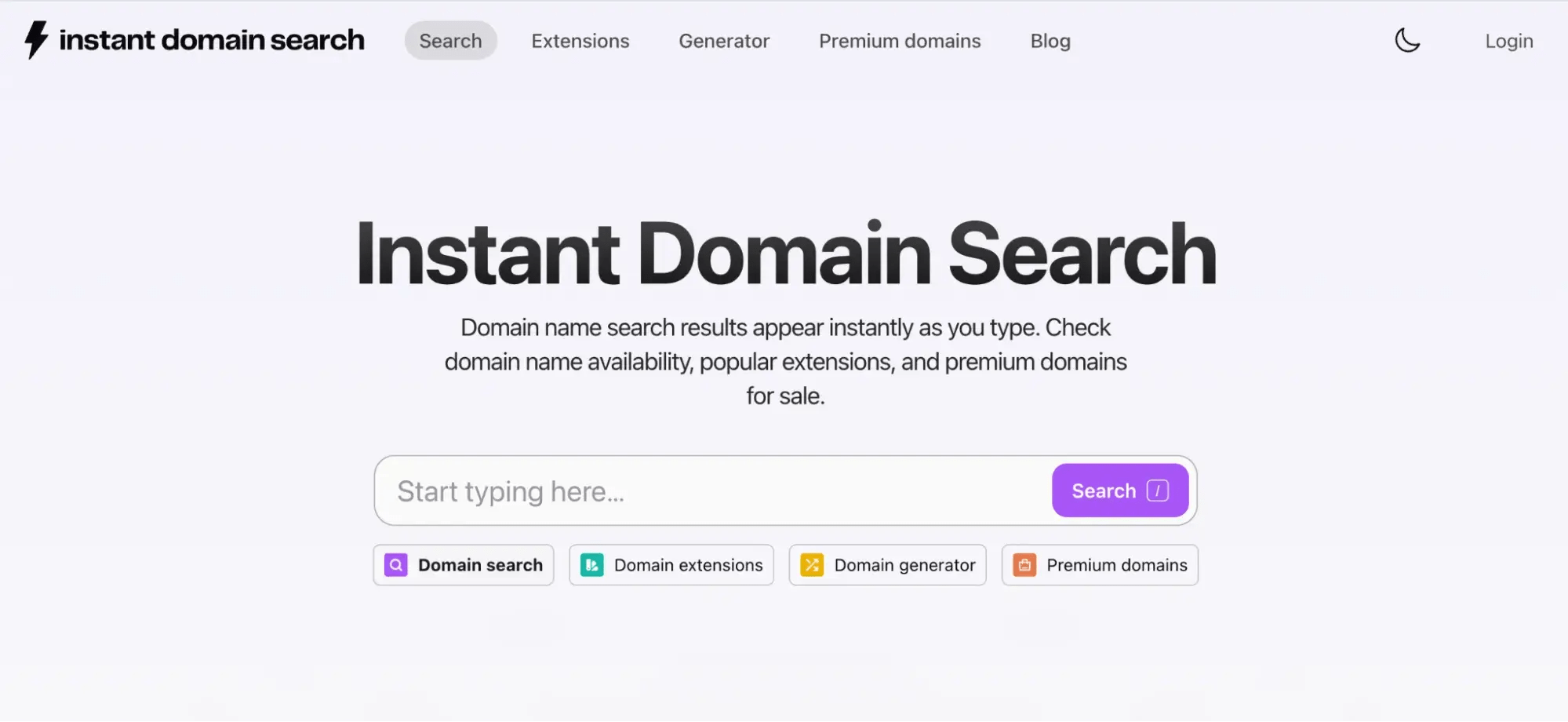Click the instant domain search wordmark
1568x722 pixels.
tap(212, 40)
